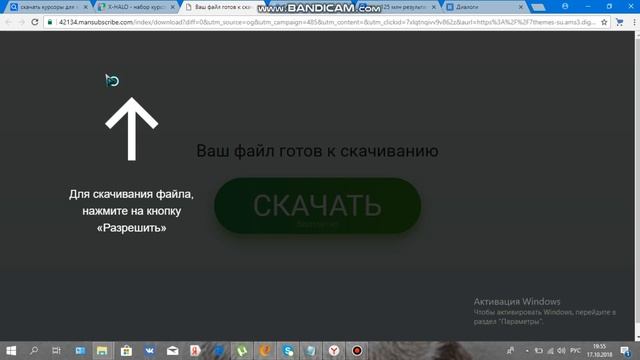Open Firefox from the taskbar
640x360 pixels.
tap(265, 351)
